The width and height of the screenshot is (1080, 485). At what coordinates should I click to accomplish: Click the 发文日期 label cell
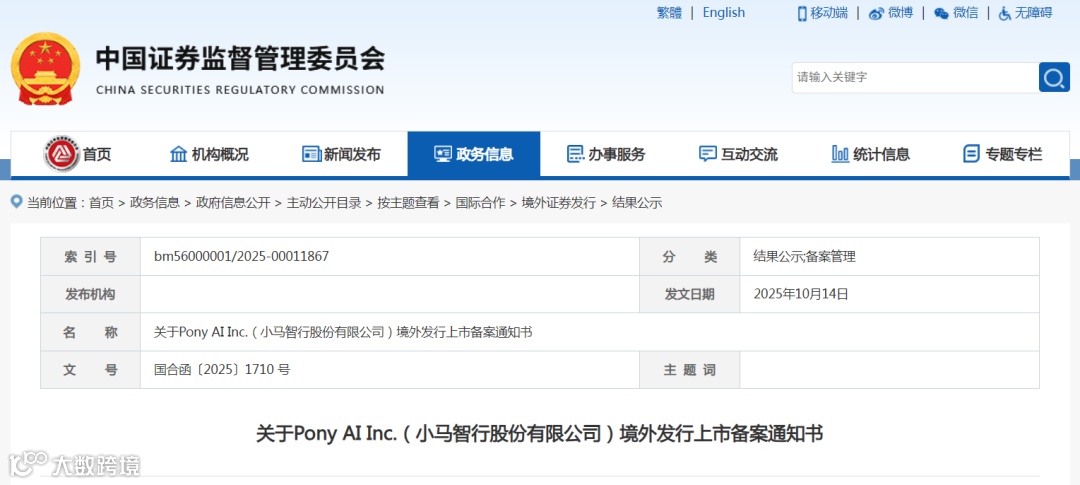689,294
